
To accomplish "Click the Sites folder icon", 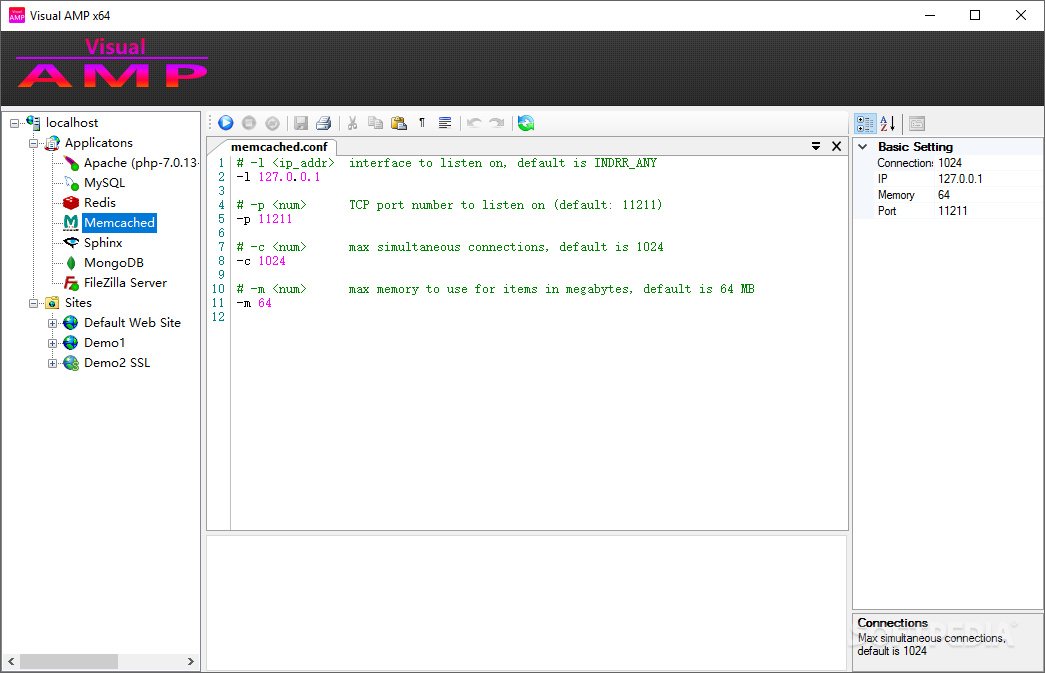I will [x=53, y=303].
